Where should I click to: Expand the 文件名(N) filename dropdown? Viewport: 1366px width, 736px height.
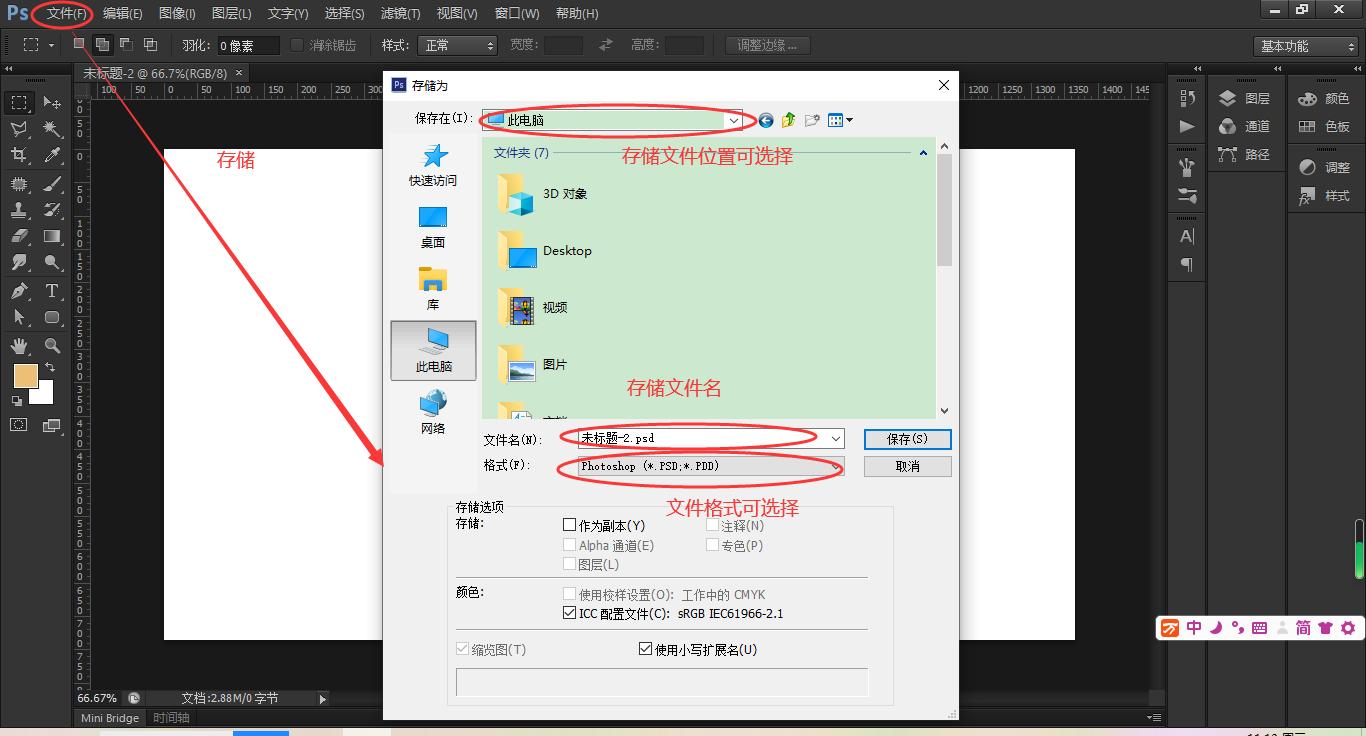837,438
